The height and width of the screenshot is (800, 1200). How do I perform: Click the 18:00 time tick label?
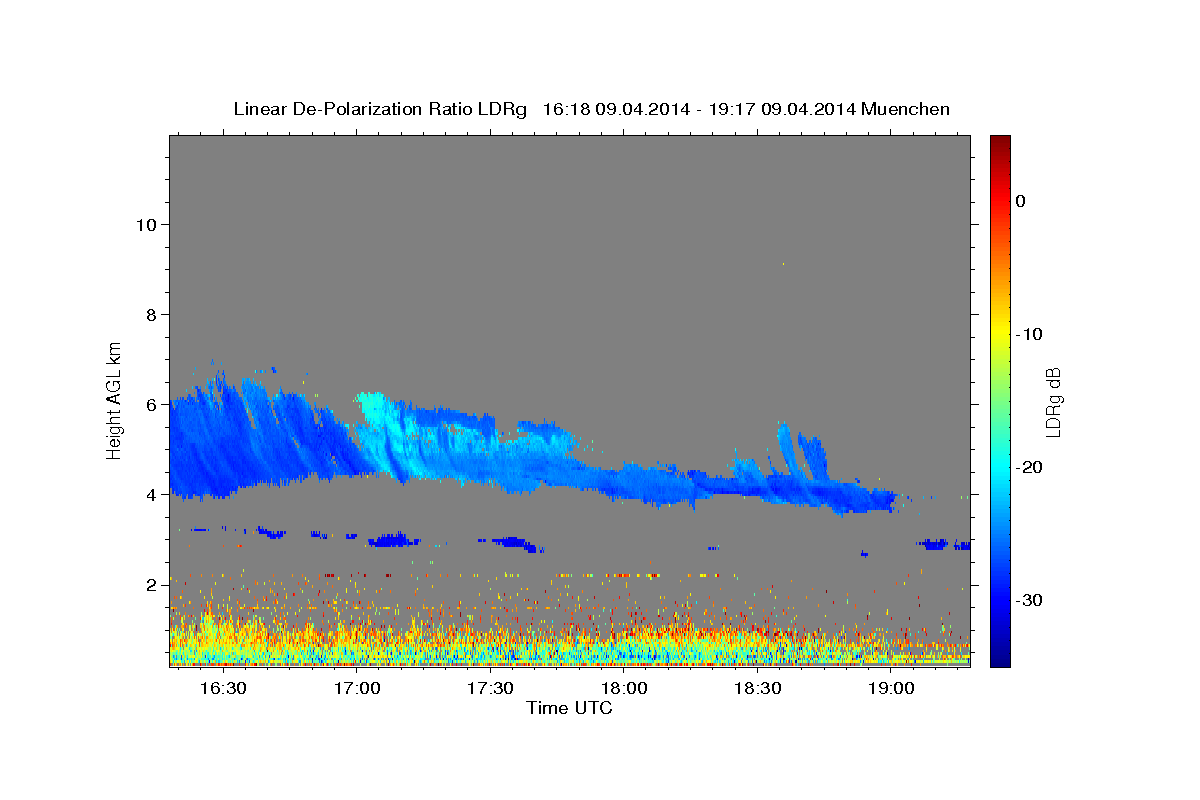tap(624, 689)
